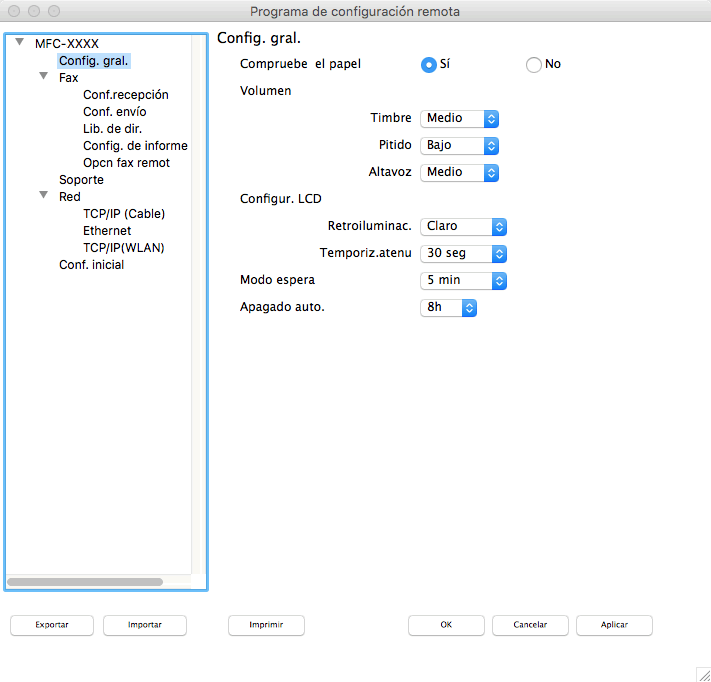Collapse the MFC-XXXX tree node
711x682 pixels.
point(19,42)
